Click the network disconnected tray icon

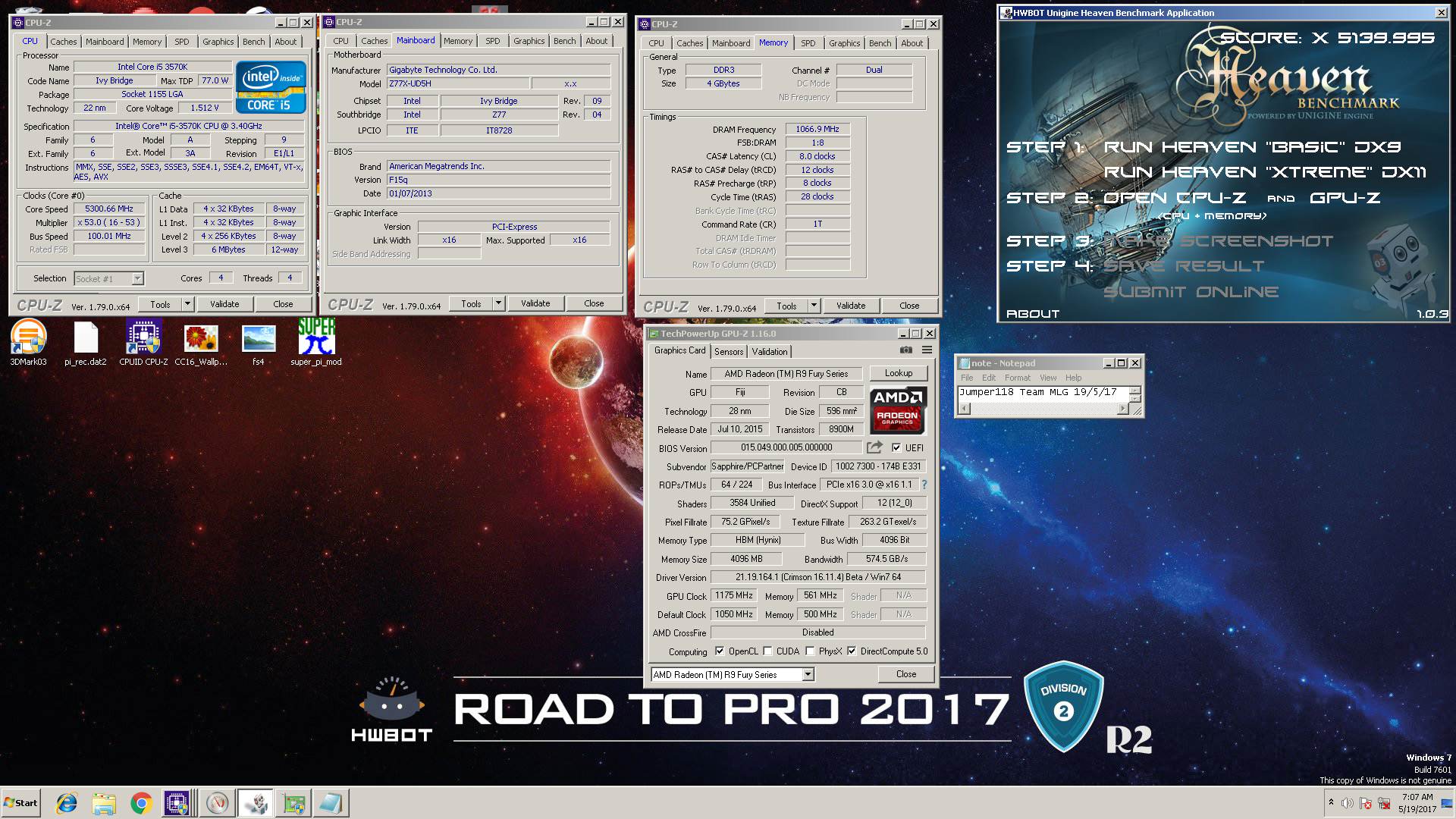(1385, 803)
